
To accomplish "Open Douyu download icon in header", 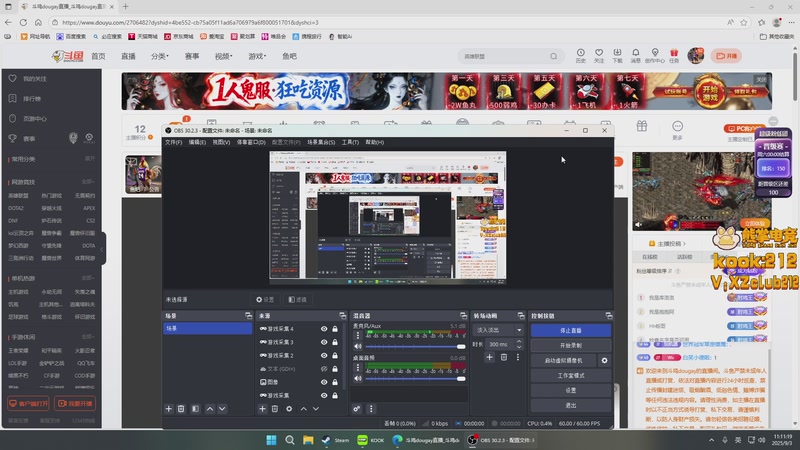I will tap(617, 56).
